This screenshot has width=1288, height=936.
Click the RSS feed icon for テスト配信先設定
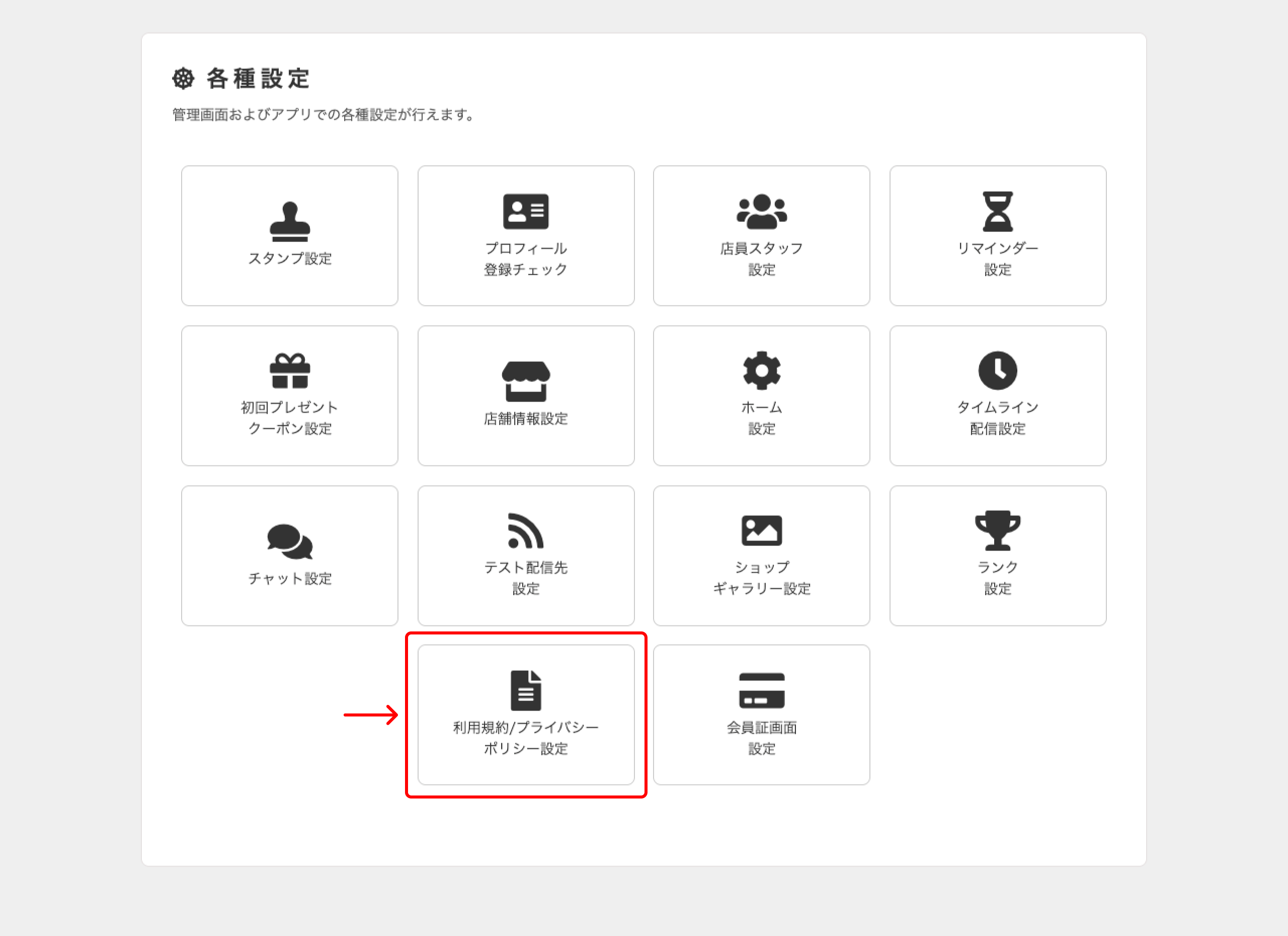tap(526, 530)
